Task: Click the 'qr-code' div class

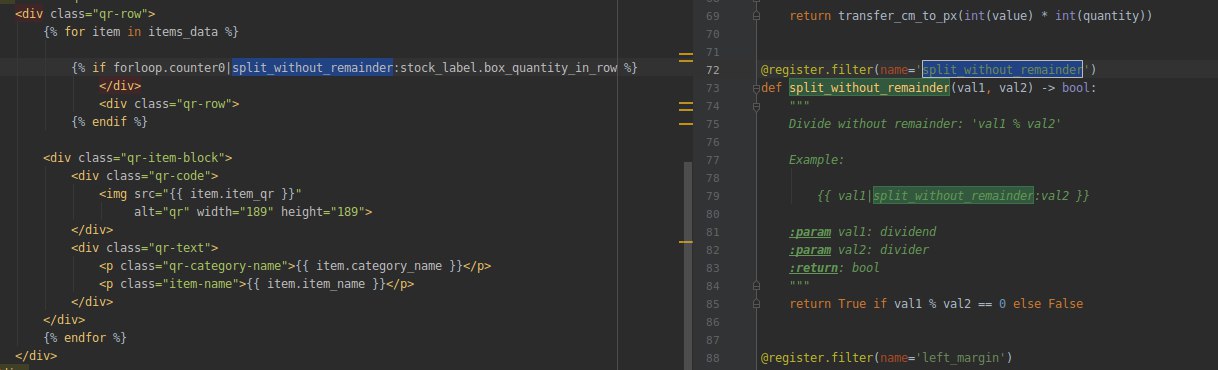Action: 145,176
